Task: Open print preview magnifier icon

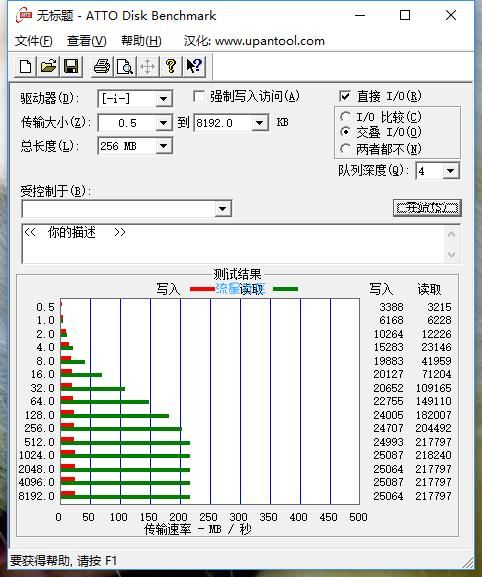Action: point(125,67)
